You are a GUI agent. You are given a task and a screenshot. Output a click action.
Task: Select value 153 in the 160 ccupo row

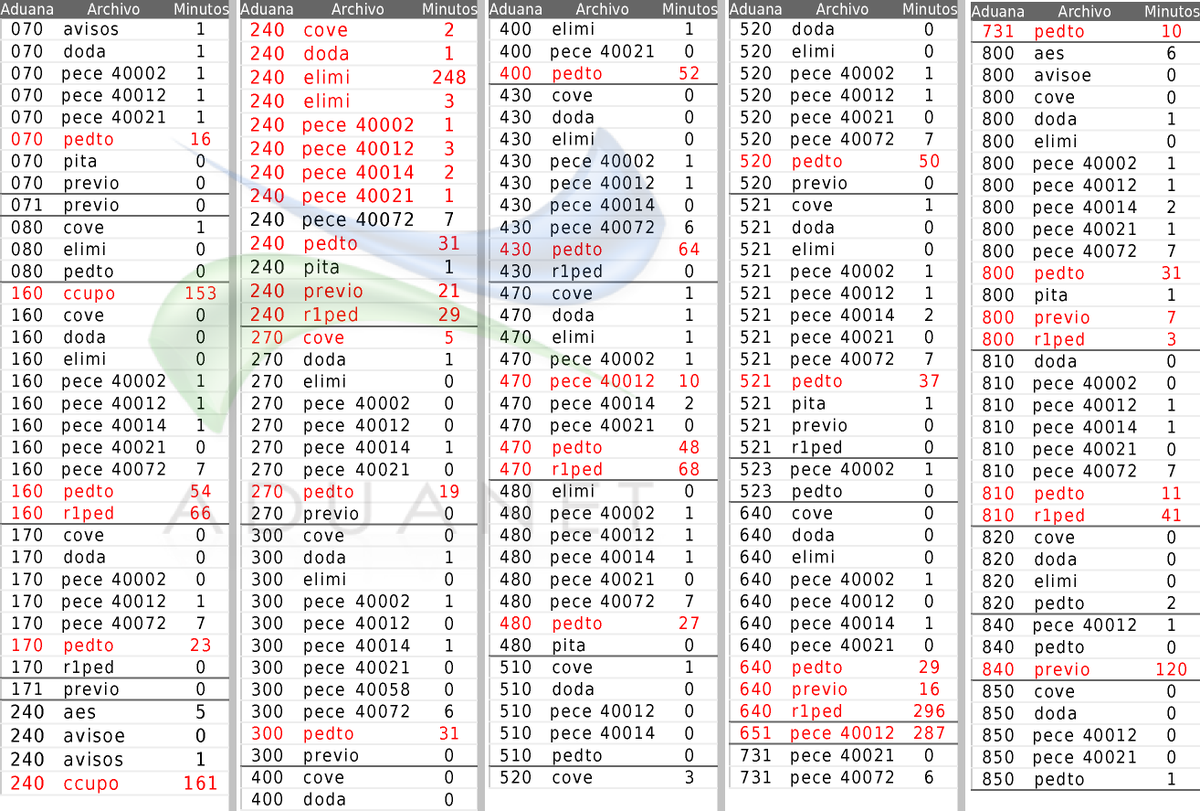tap(201, 293)
